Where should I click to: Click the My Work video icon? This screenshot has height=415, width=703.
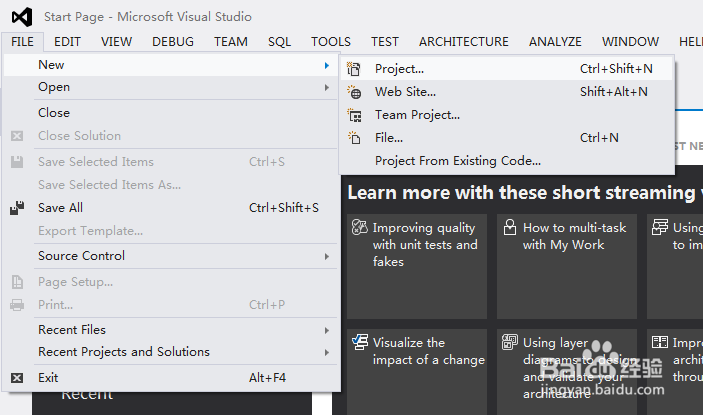(510, 227)
